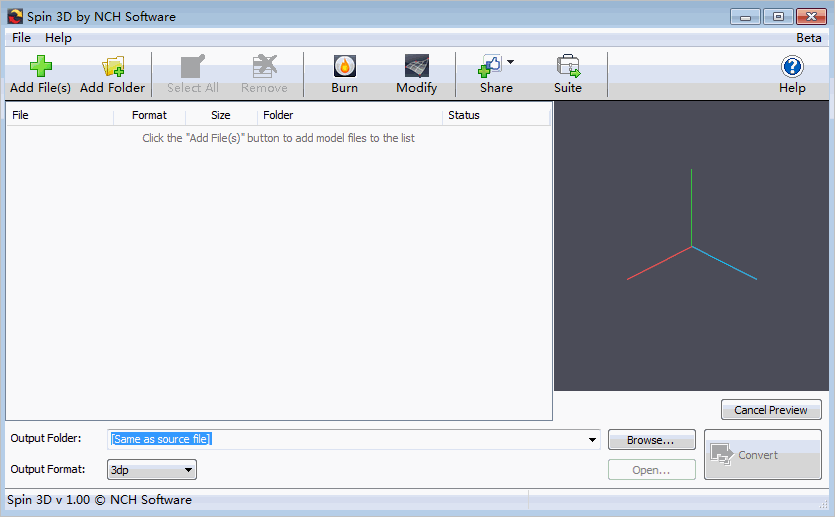
Task: Click the Select All toolbar icon
Action: click(x=193, y=66)
